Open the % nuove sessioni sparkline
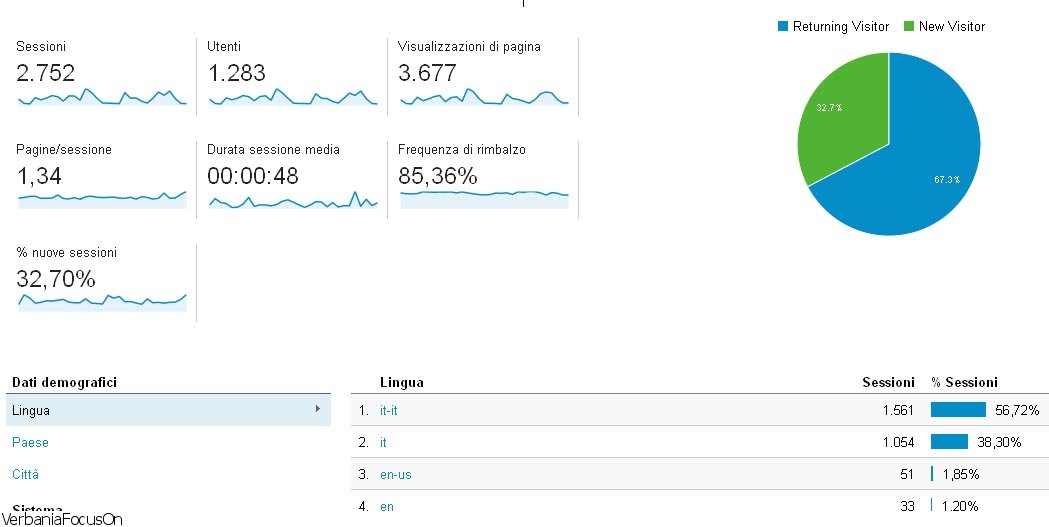 tap(102, 301)
